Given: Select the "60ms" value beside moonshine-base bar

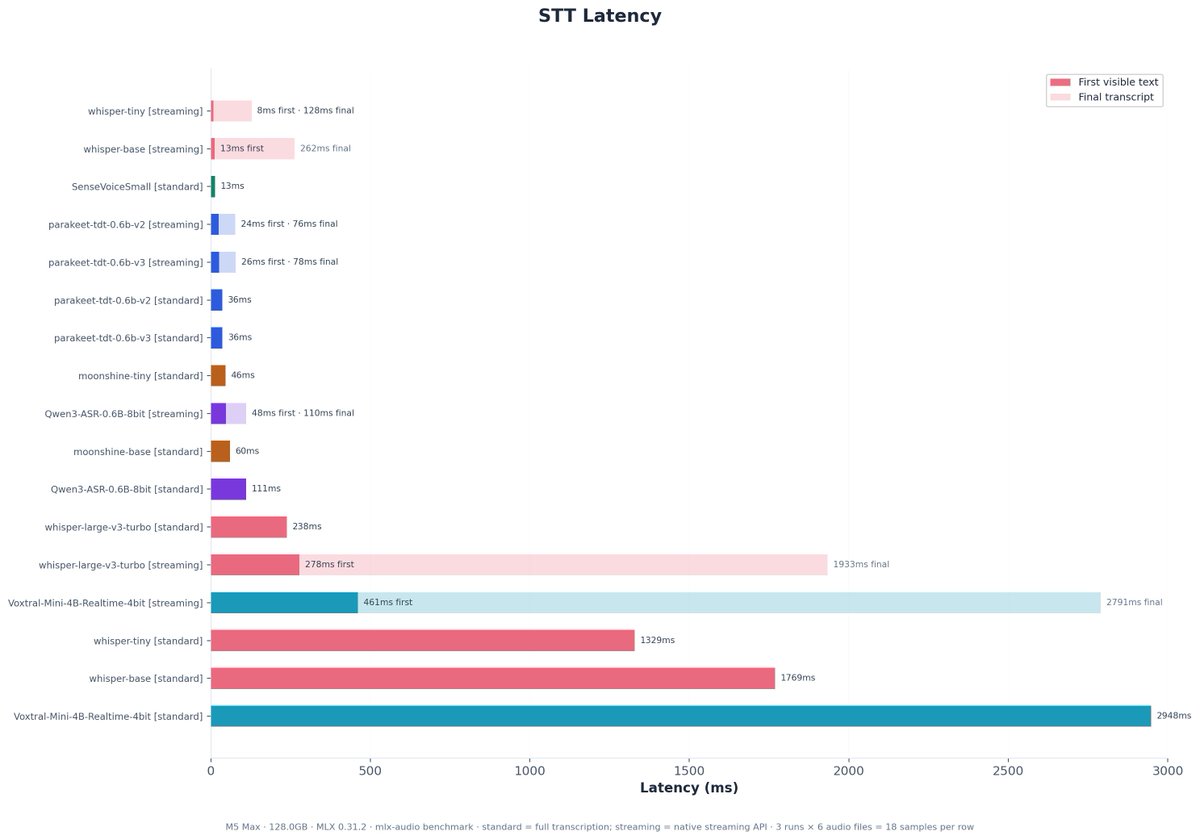Looking at the screenshot, I should pyautogui.click(x=247, y=451).
